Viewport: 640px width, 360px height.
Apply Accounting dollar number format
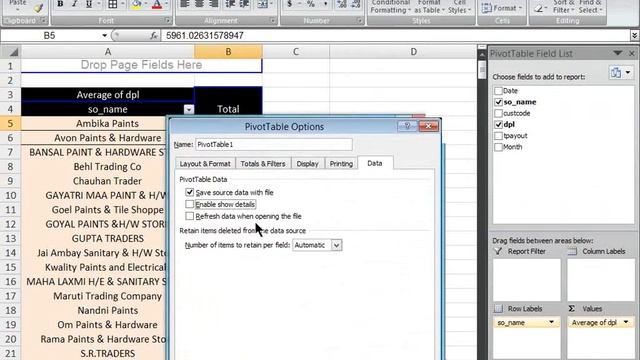point(289,4)
